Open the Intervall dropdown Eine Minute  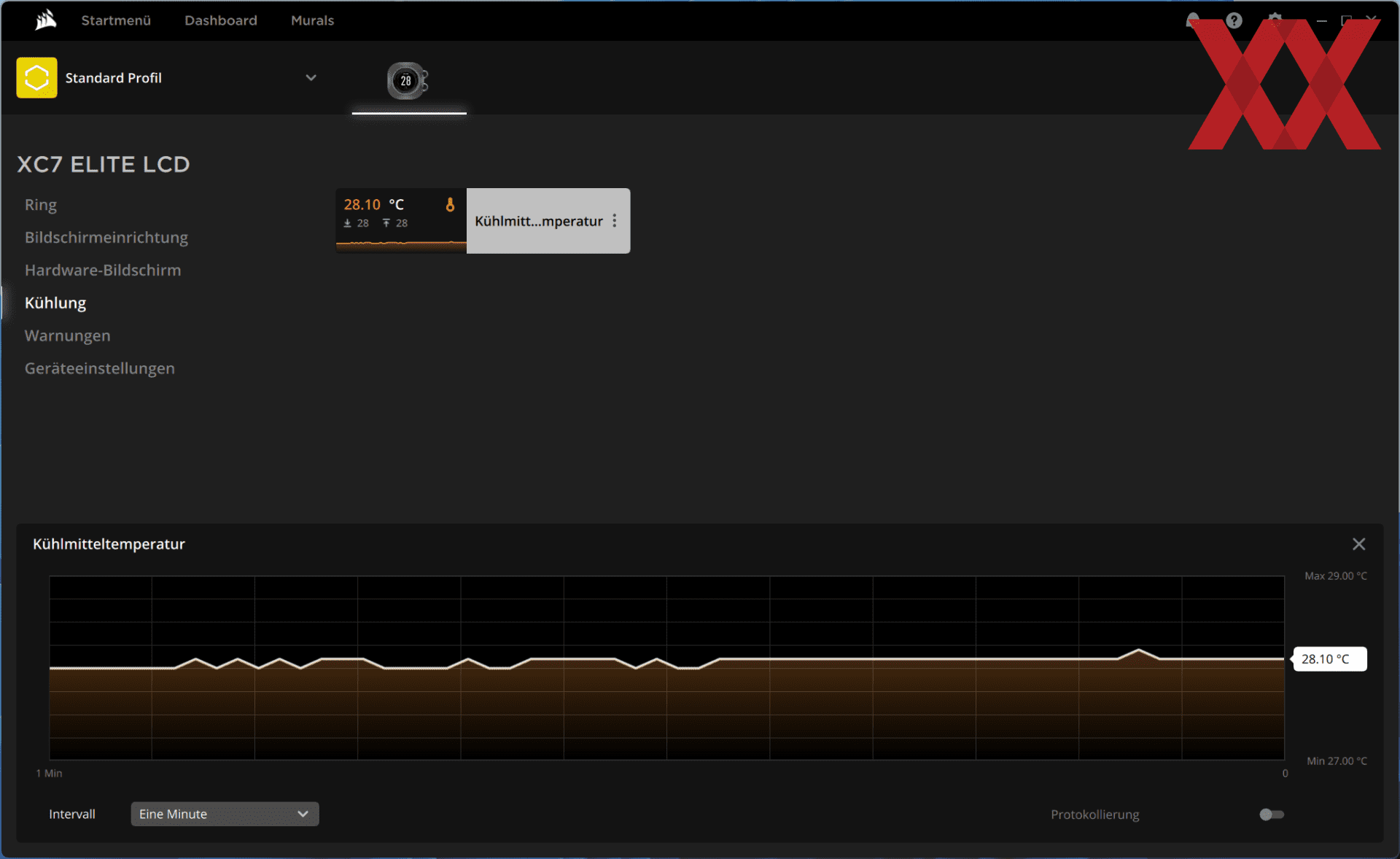[225, 814]
